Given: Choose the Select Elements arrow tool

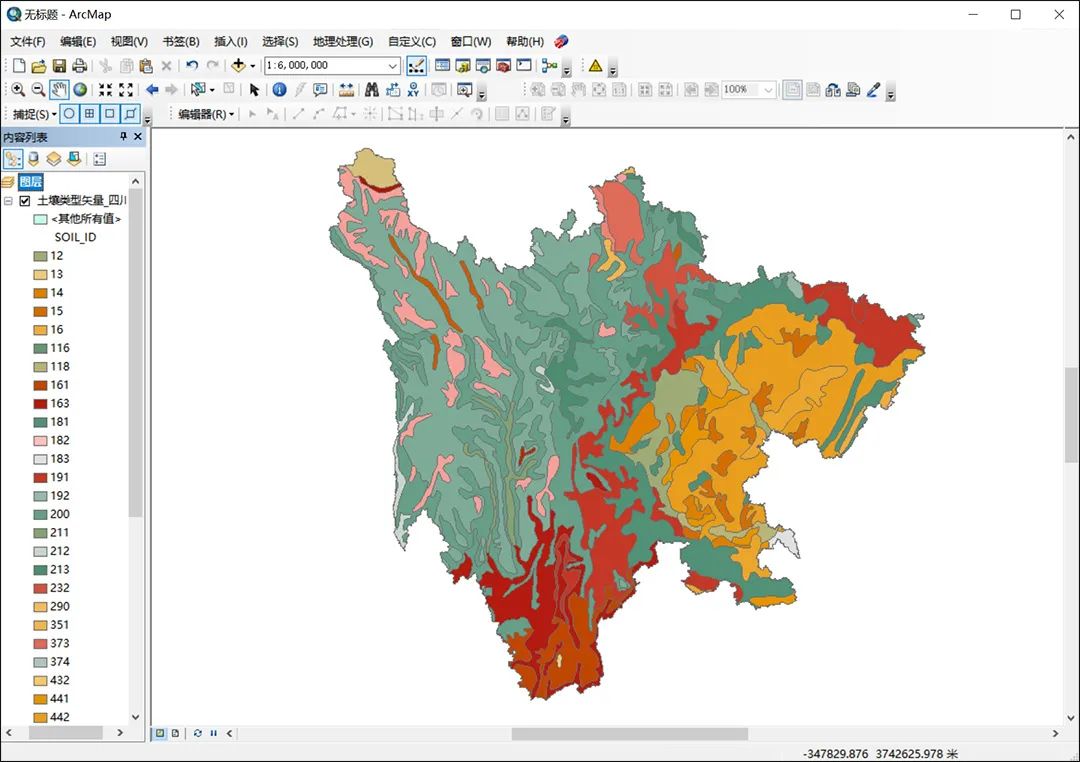Looking at the screenshot, I should [x=254, y=90].
